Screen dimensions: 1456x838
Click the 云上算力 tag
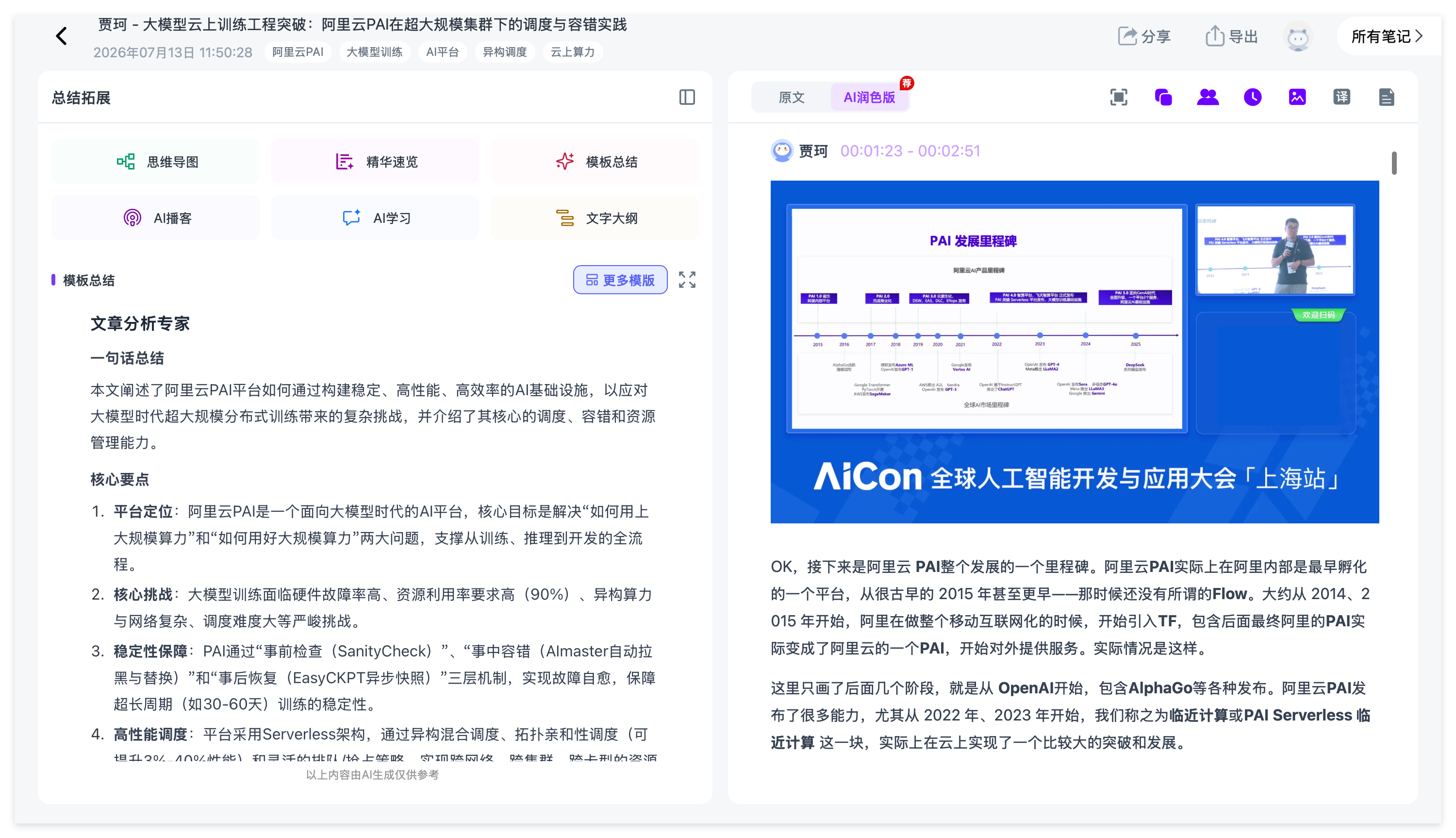572,52
